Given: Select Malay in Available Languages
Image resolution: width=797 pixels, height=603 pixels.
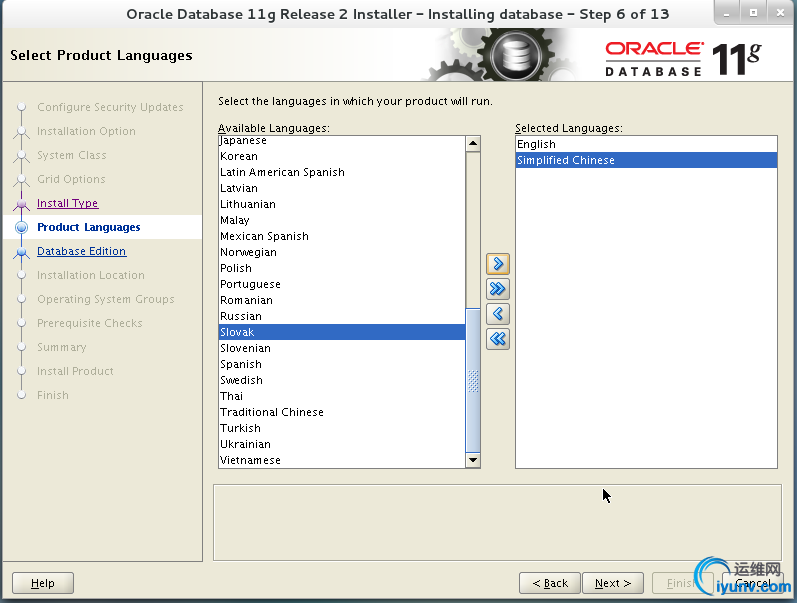Looking at the screenshot, I should [342, 220].
